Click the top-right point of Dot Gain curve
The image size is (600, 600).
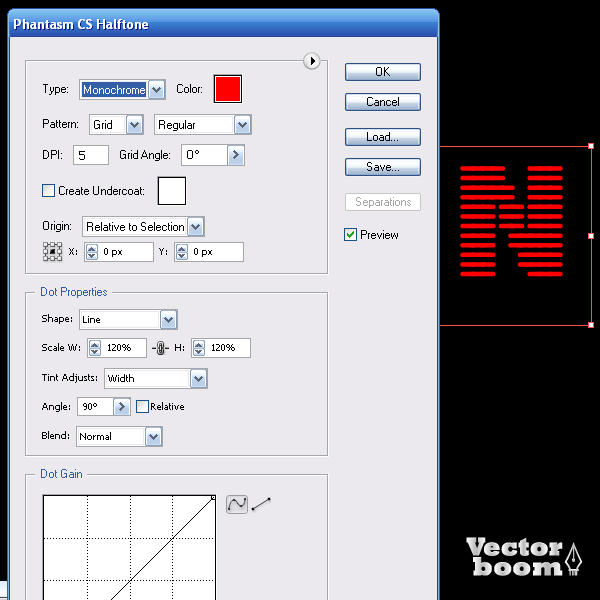point(213,497)
